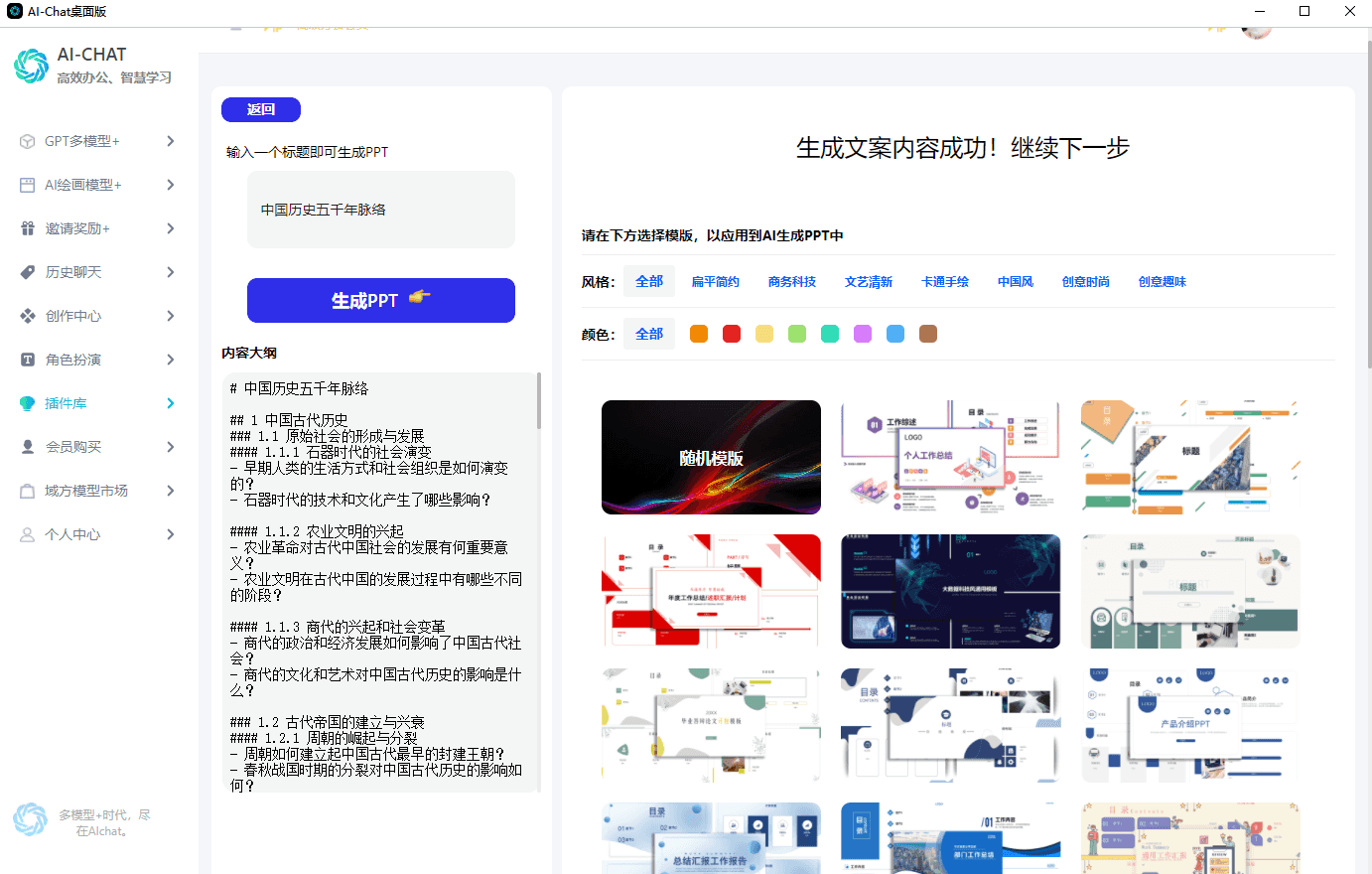Choose the yellow color swatch
The image size is (1372, 874).
coord(764,334)
